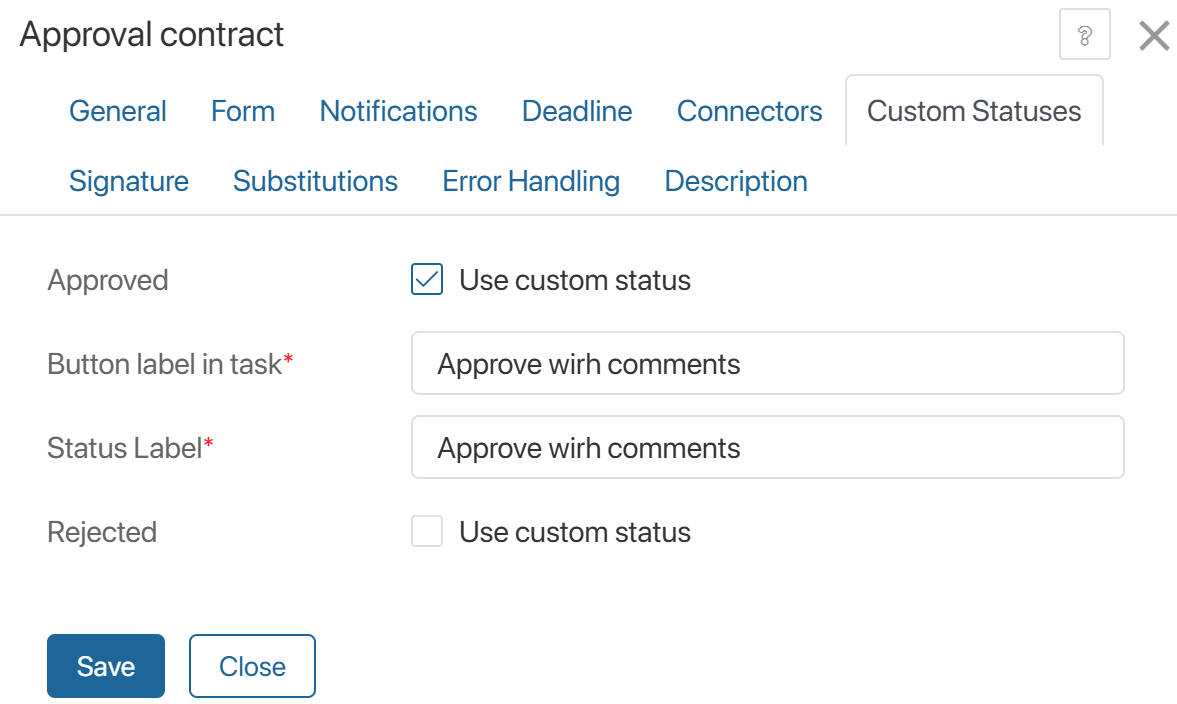View the Error Handling tab
This screenshot has width=1177, height=704.
[531, 181]
